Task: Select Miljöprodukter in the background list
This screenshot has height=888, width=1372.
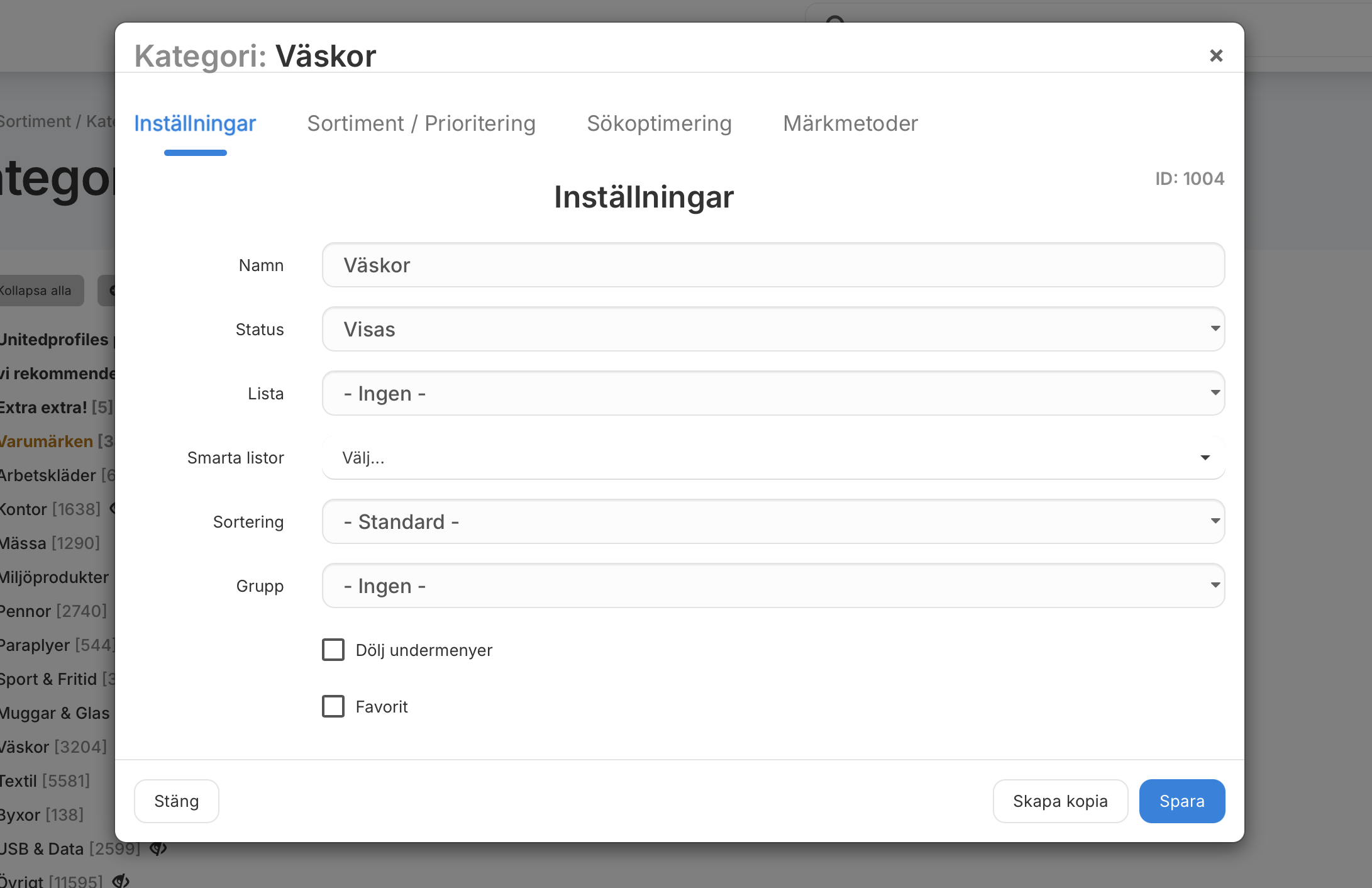Action: 55,577
